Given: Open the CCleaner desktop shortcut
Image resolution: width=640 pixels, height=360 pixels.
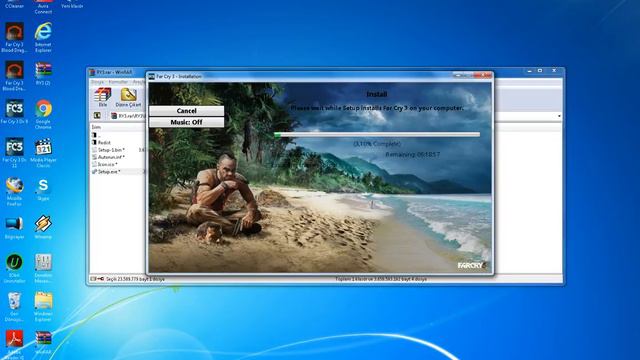Looking at the screenshot, I should tap(14, 4).
